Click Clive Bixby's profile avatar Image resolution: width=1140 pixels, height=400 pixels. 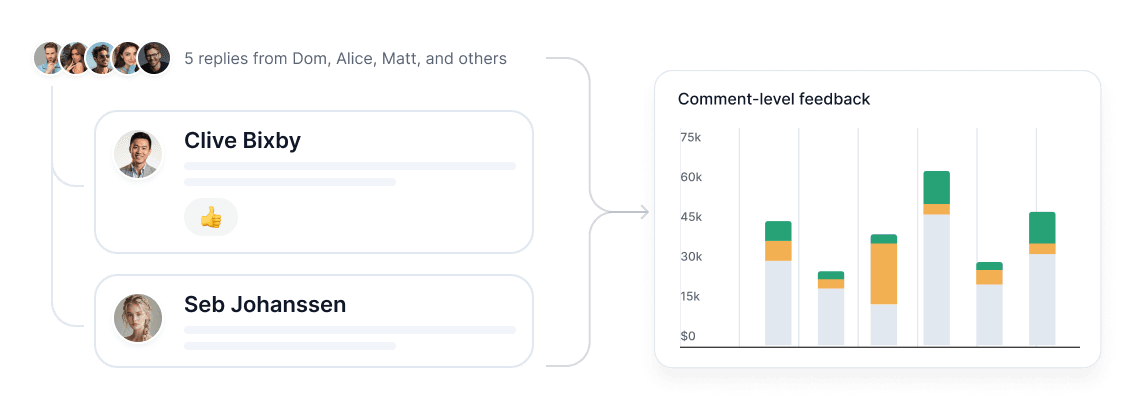pos(138,154)
